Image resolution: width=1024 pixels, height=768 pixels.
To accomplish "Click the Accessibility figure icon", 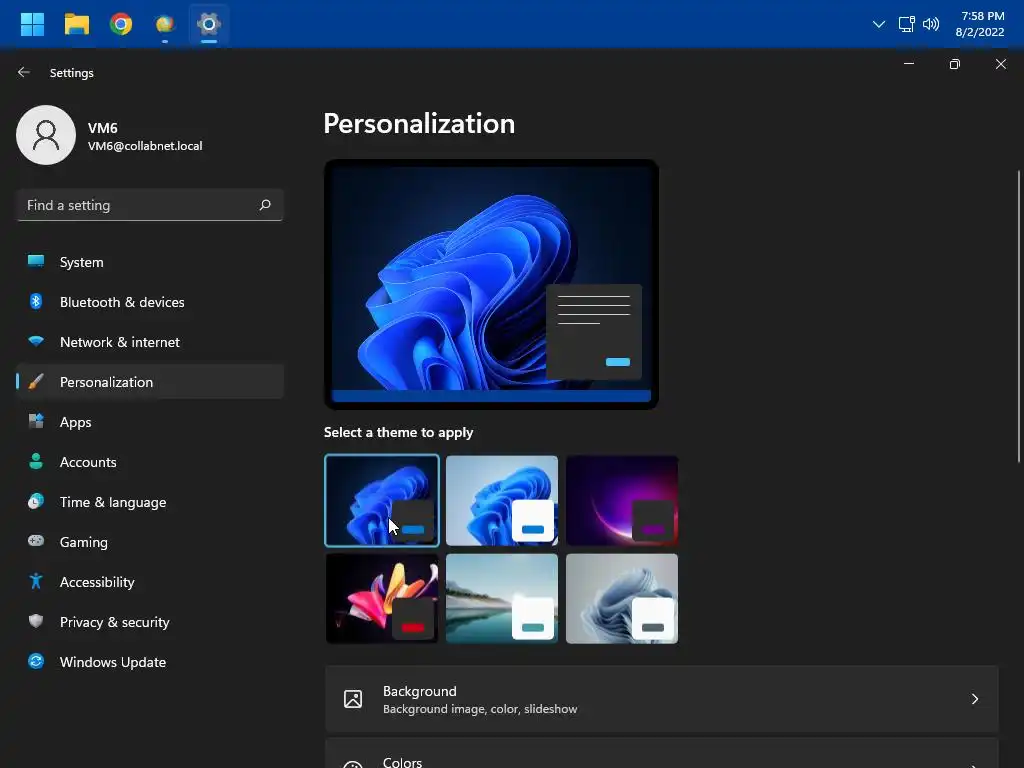I will coord(36,581).
